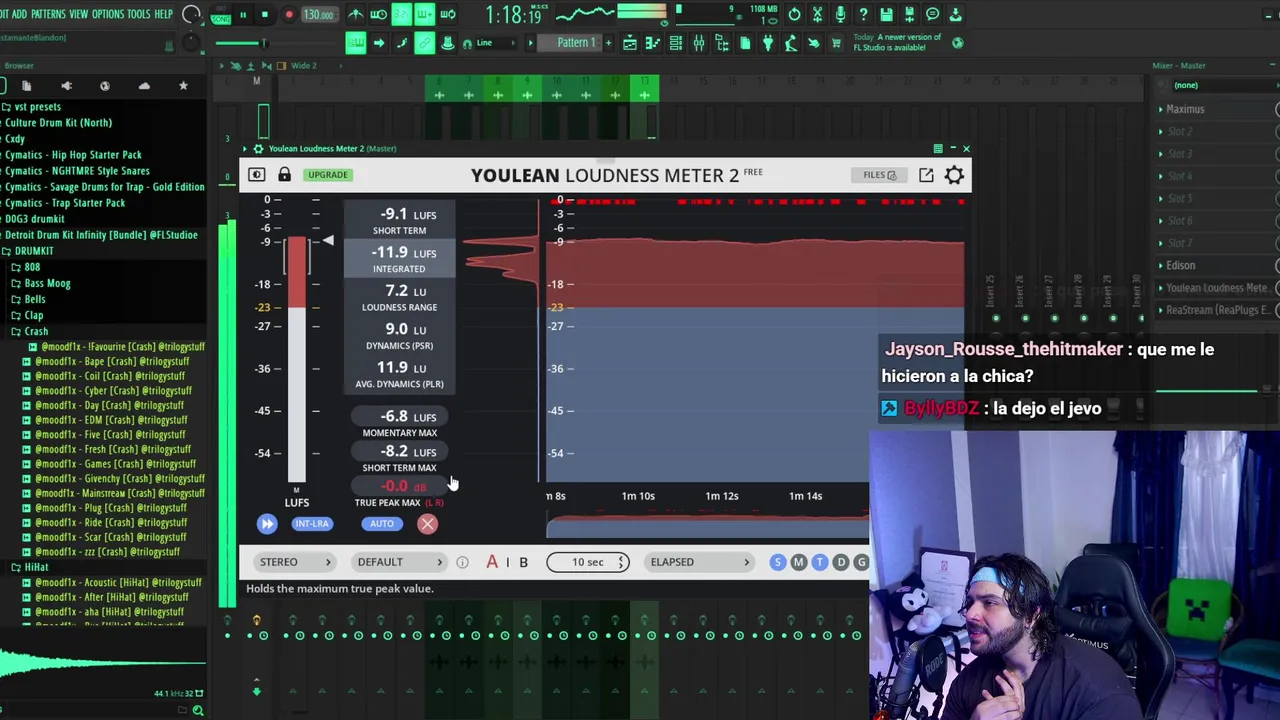Image resolution: width=1280 pixels, height=720 pixels.
Task: Open audio editor scissors icon
Action: coord(818,14)
